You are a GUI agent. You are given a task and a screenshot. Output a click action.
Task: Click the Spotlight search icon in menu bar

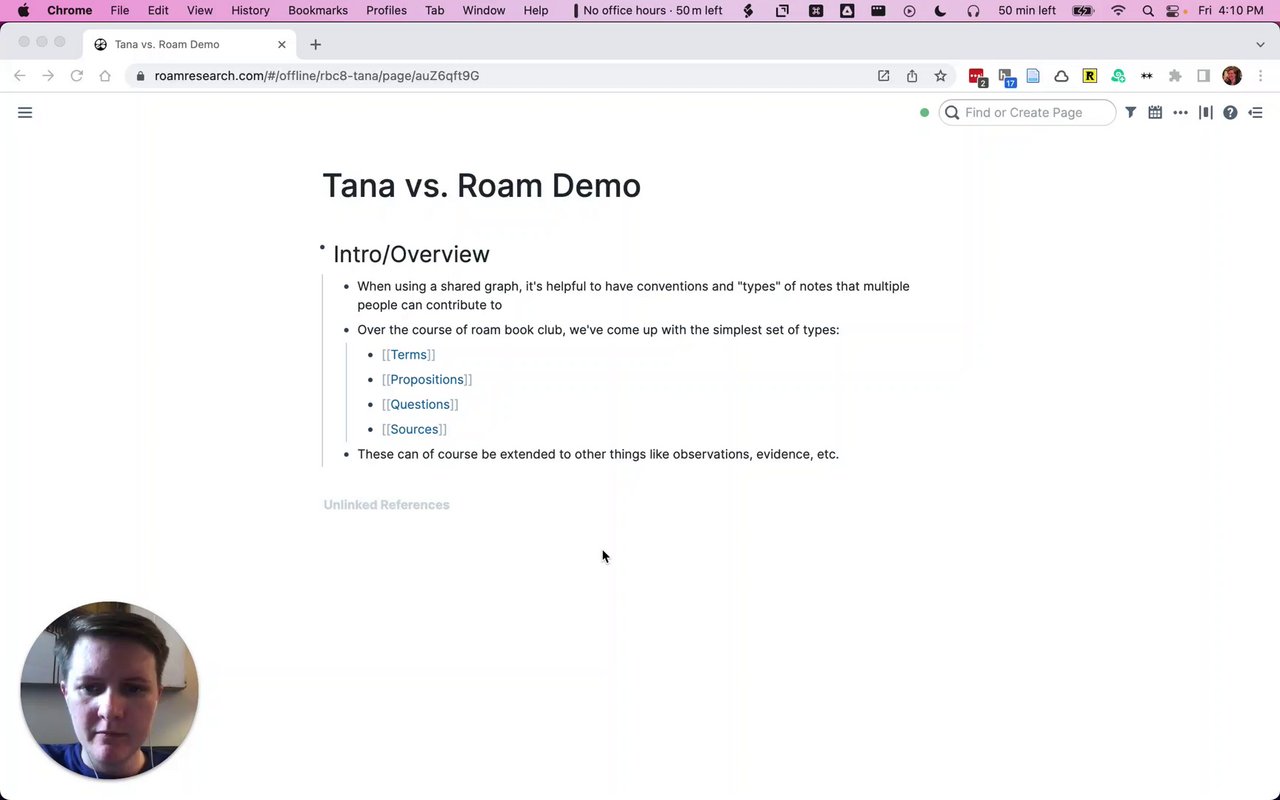click(x=1147, y=10)
